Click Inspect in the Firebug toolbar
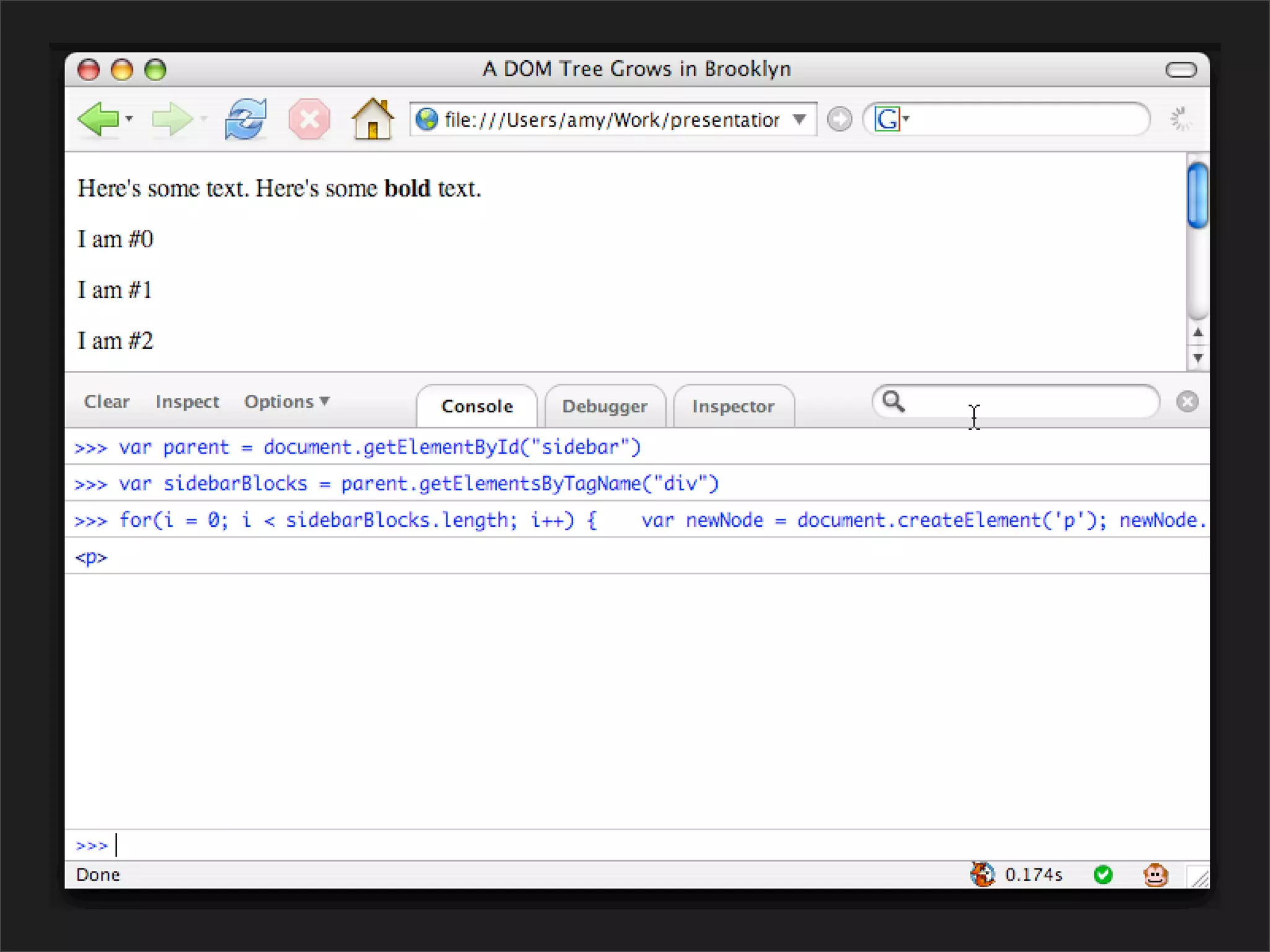This screenshot has height=952, width=1270. pos(187,402)
